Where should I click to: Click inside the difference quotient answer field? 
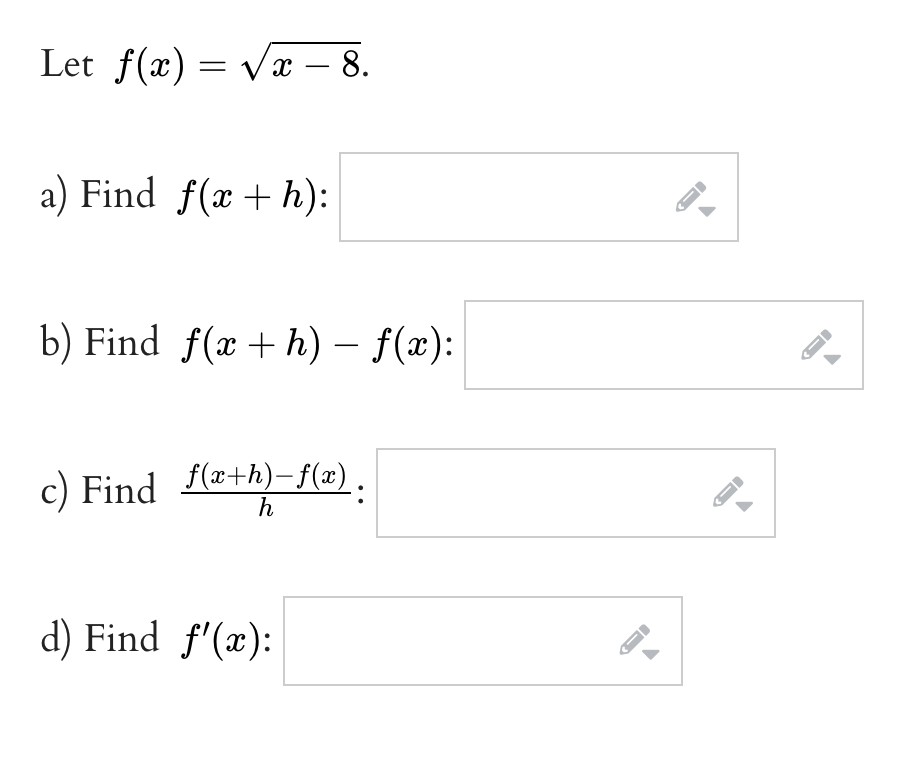[x=540, y=491]
